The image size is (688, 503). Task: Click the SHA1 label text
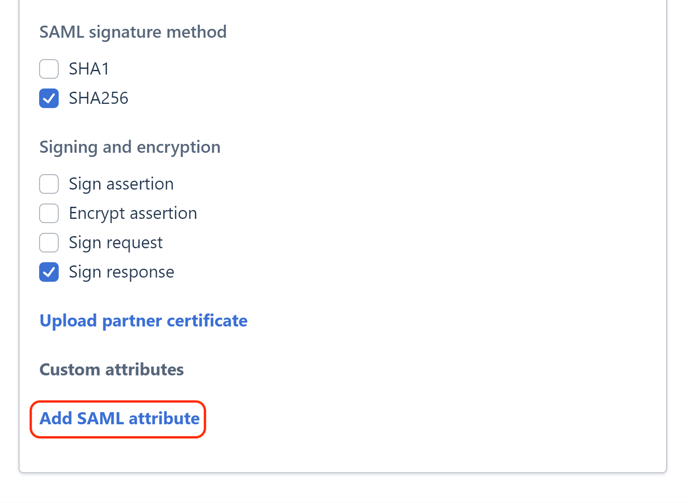coord(89,69)
